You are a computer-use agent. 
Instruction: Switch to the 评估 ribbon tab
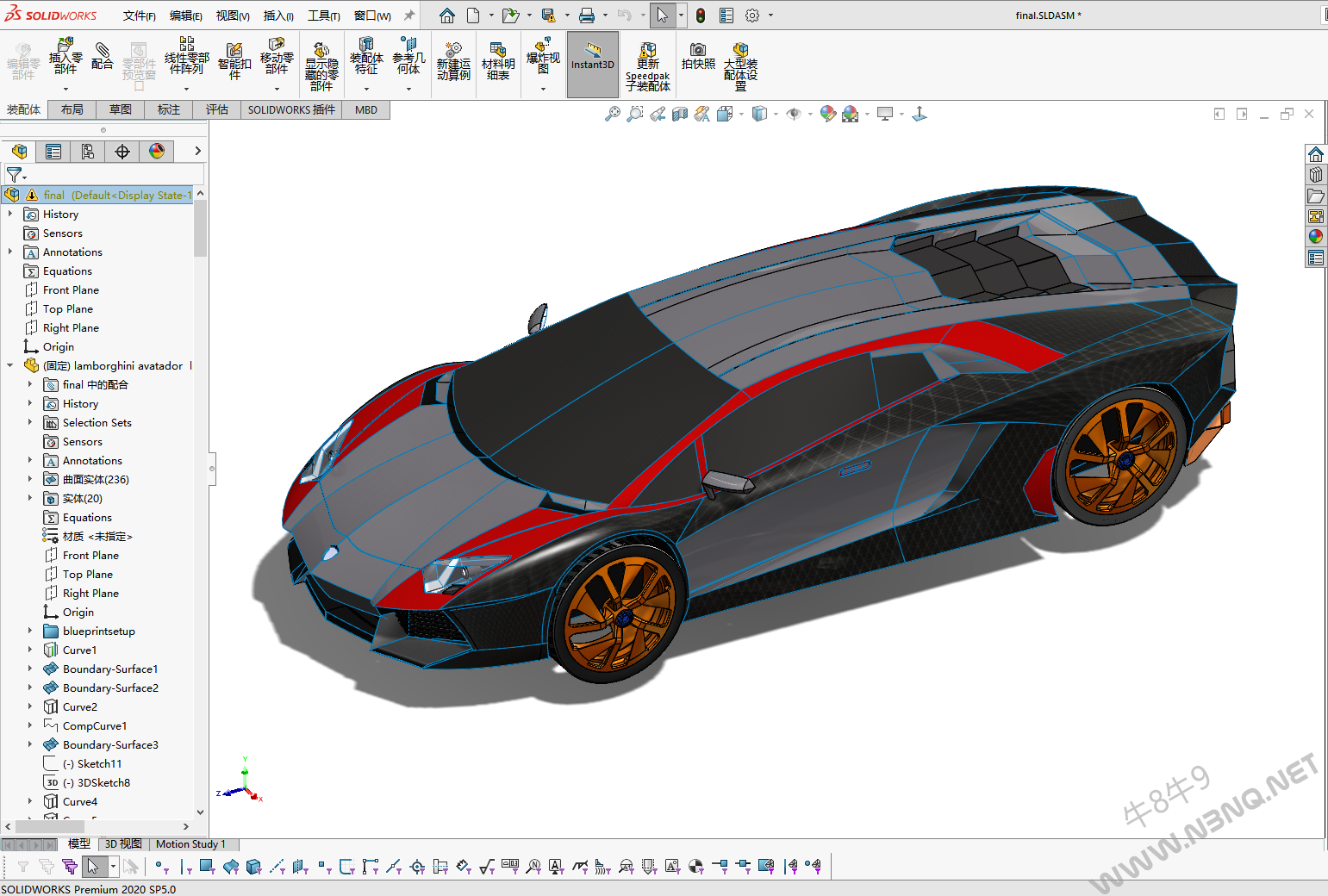pyautogui.click(x=216, y=109)
